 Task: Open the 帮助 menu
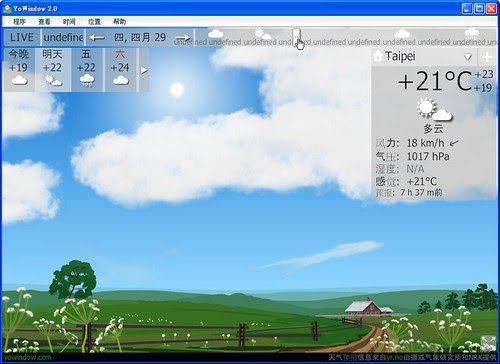119,22
